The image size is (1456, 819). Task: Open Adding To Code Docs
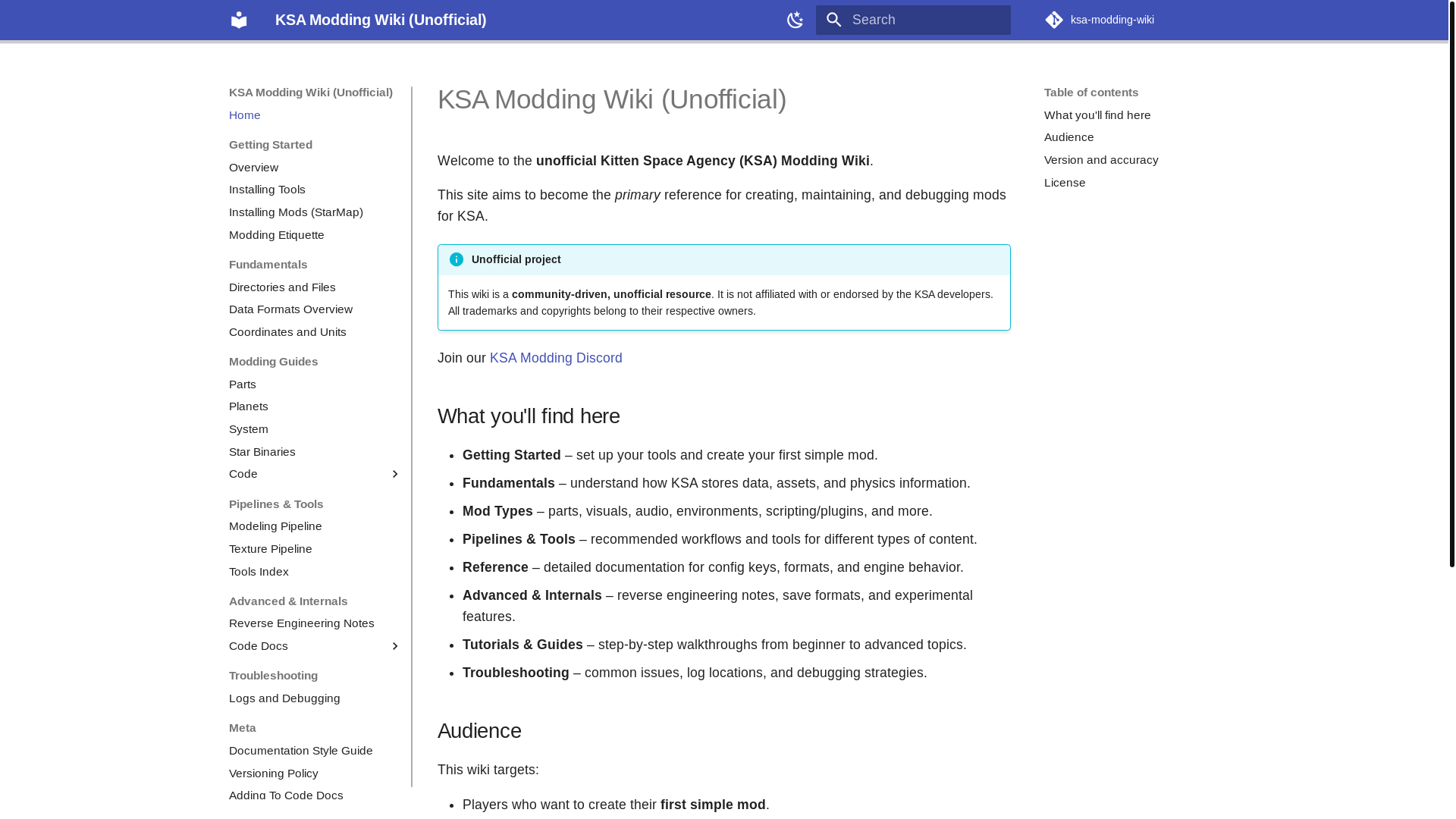click(x=286, y=795)
